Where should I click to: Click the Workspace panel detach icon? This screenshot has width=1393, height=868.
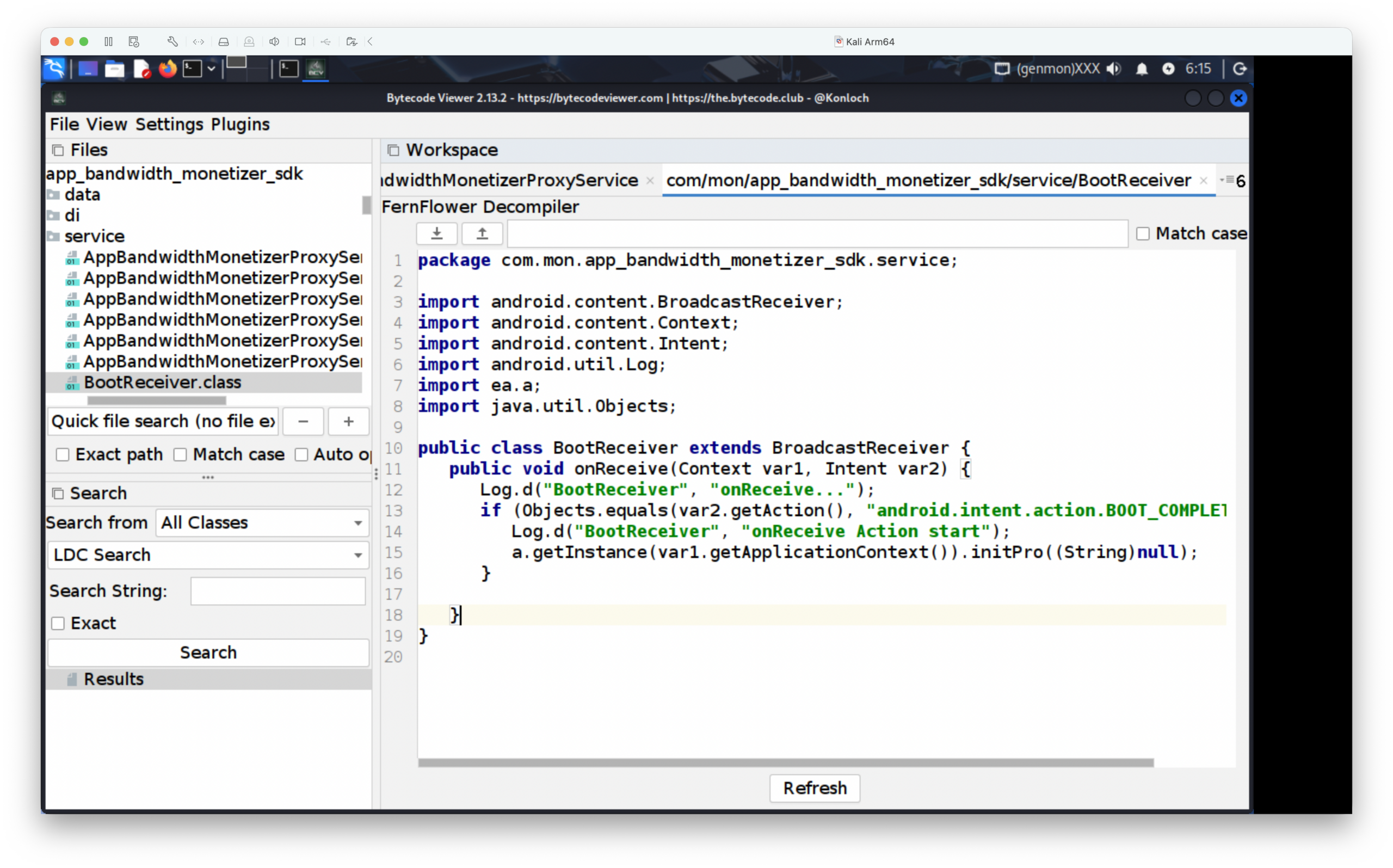393,150
